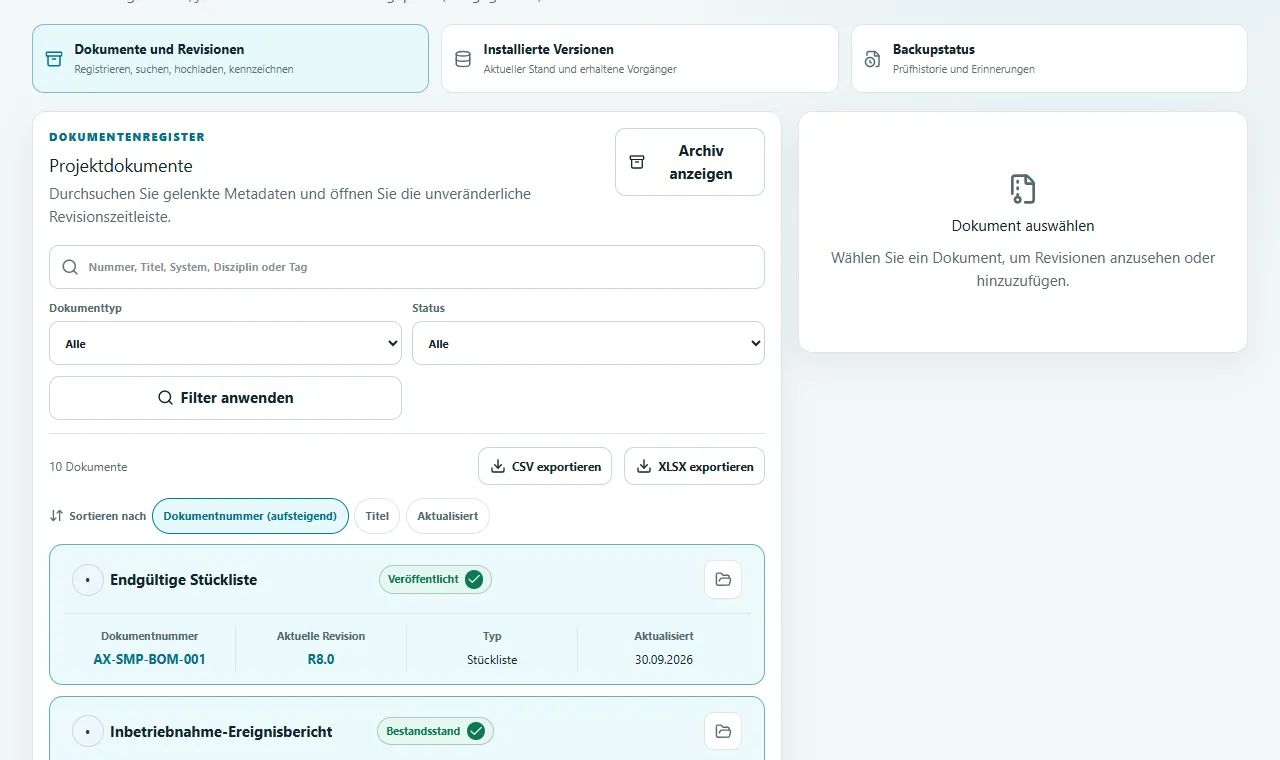This screenshot has height=760, width=1280.
Task: Click the Endgültige Stückliste title
Action: (184, 580)
